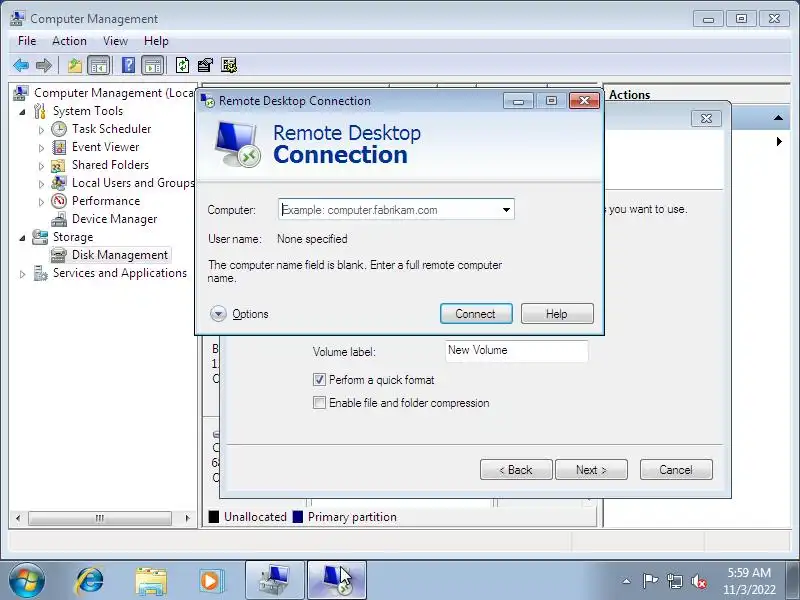Cancel the New Volume wizard
The height and width of the screenshot is (600, 800).
coord(676,469)
